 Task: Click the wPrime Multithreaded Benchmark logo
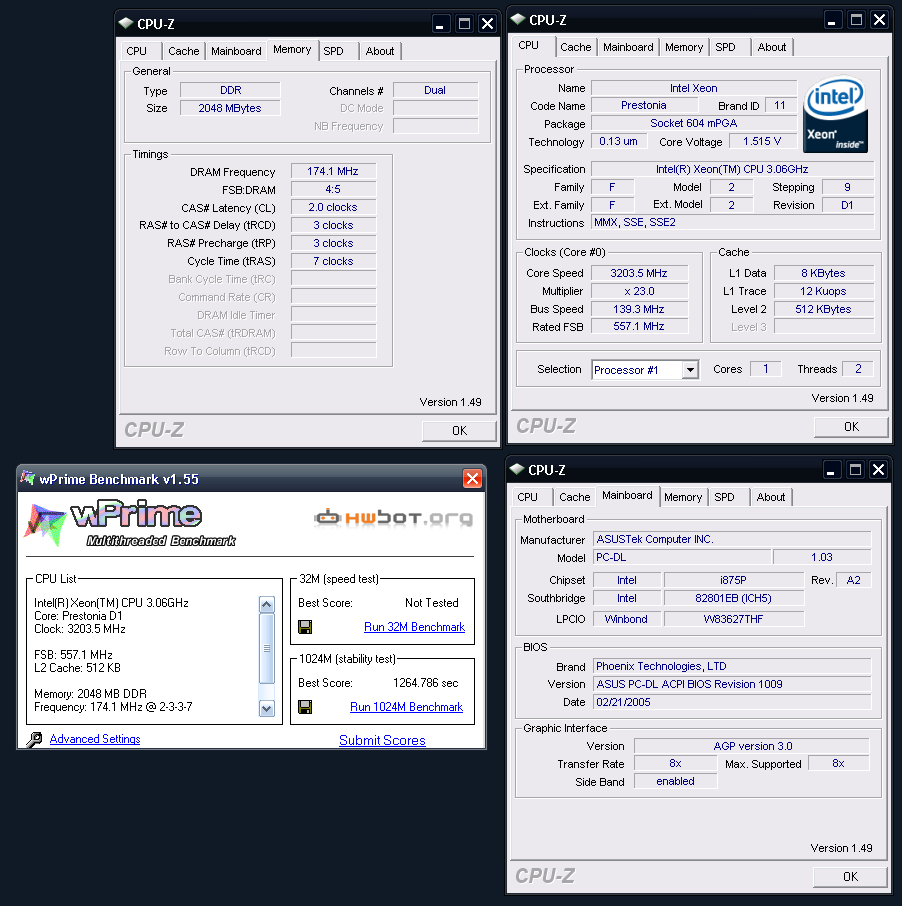(132, 523)
